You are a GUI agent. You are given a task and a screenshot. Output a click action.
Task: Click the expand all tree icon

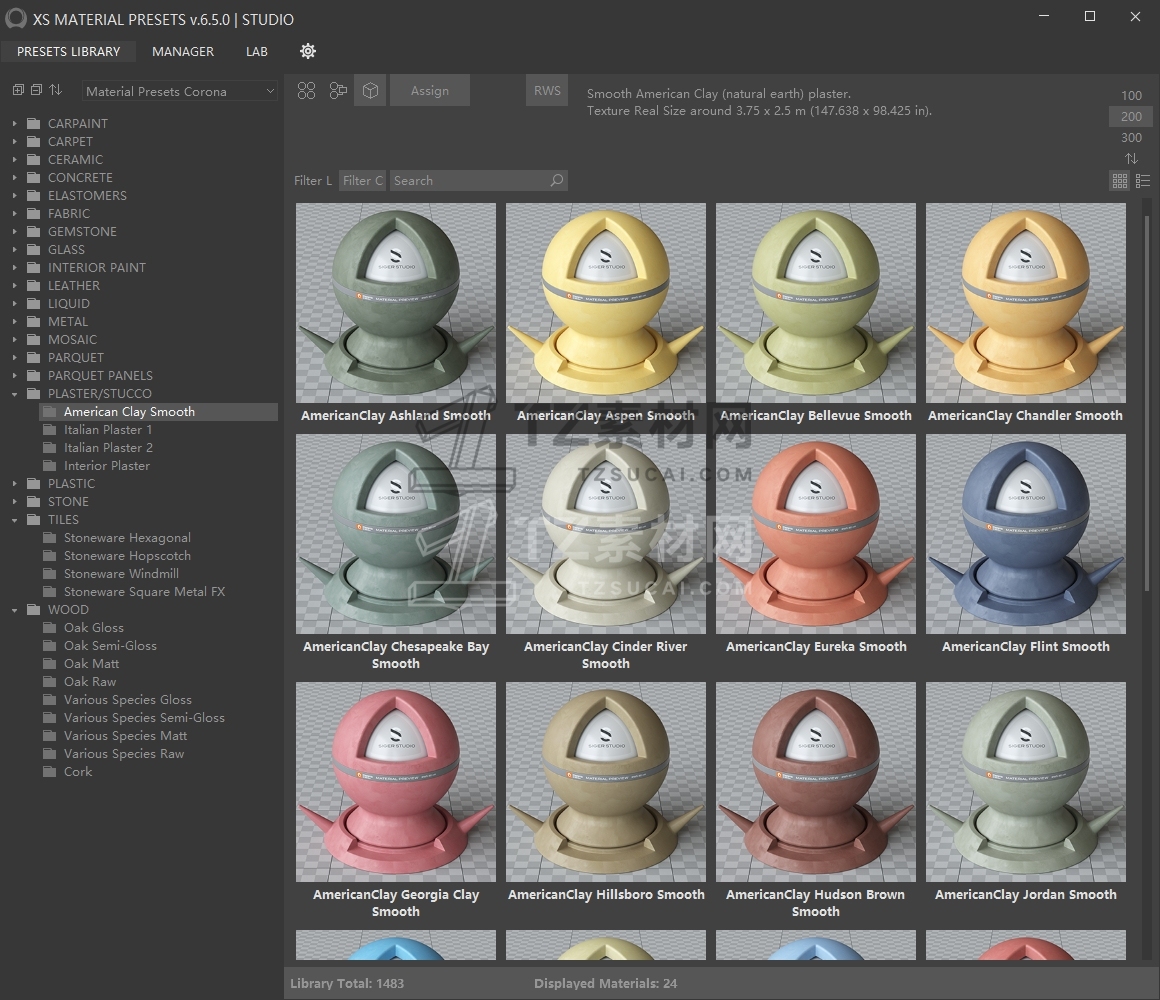pyautogui.click(x=18, y=90)
